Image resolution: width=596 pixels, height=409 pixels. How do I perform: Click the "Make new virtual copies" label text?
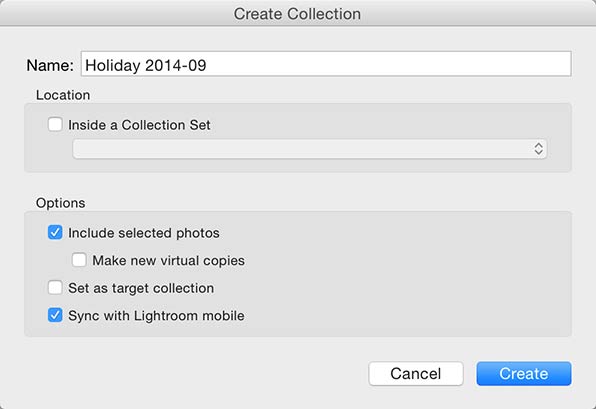(168, 261)
